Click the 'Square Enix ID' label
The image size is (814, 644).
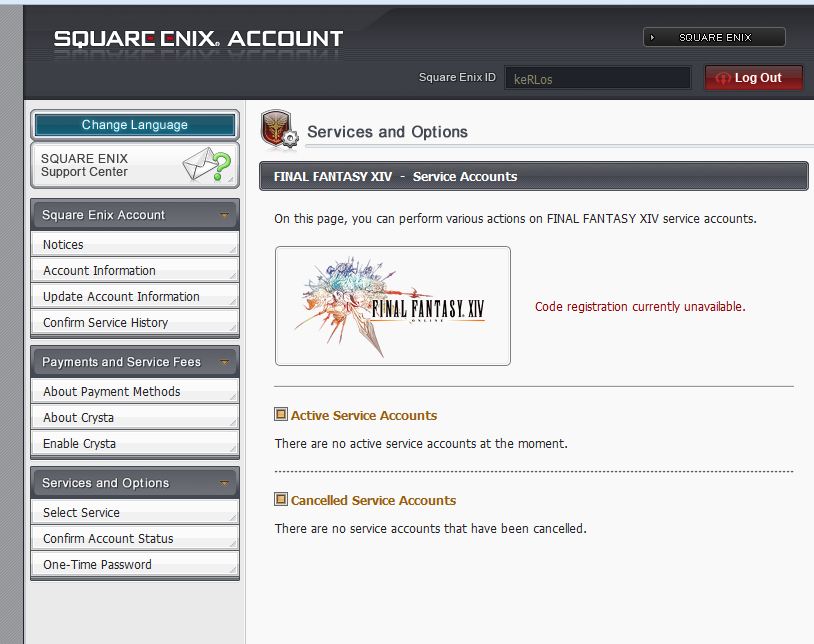(457, 77)
